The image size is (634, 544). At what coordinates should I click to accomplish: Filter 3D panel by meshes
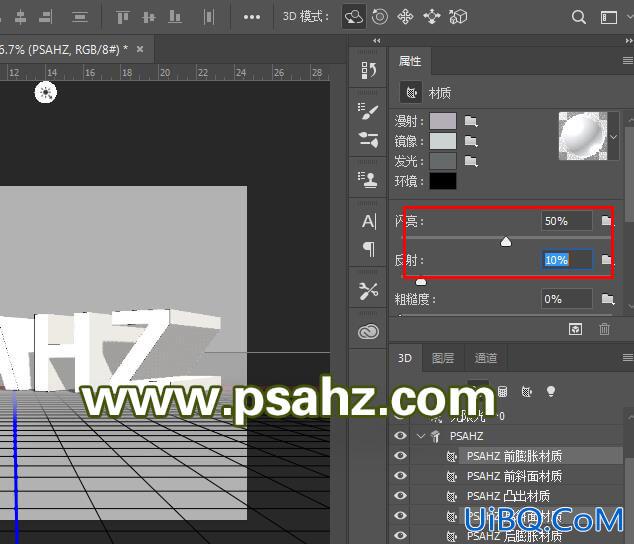[x=502, y=391]
